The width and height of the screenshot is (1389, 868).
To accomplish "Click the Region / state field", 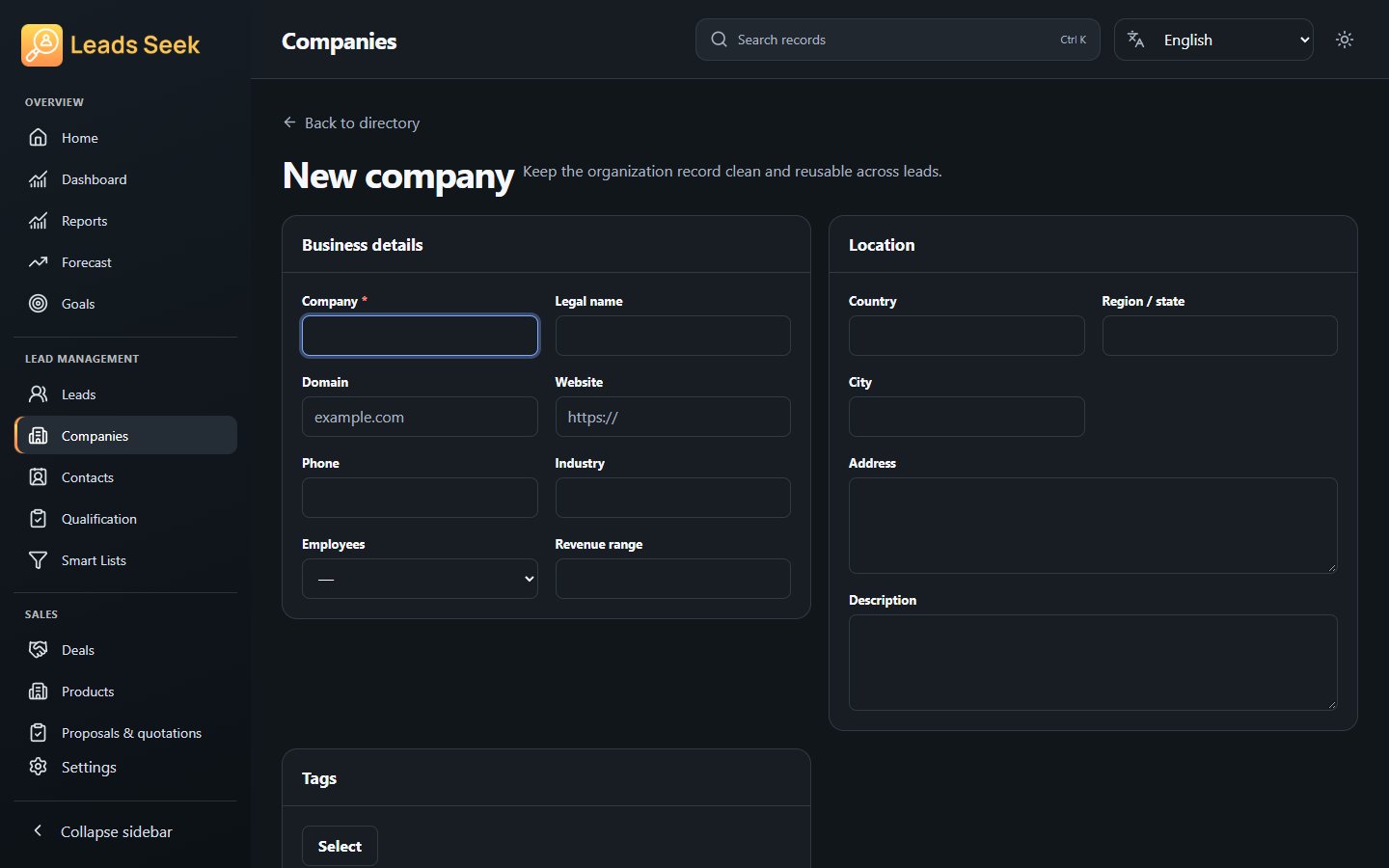I will click(x=1220, y=336).
